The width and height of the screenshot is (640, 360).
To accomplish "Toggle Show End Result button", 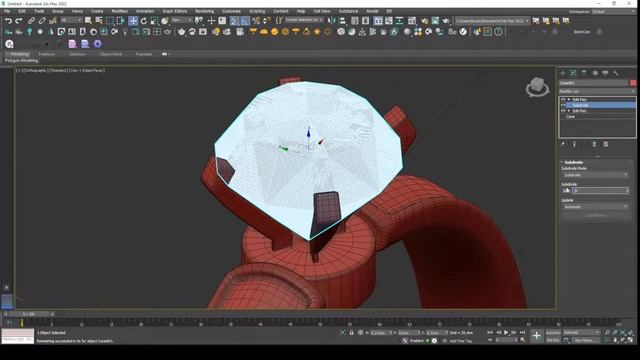I will tap(574, 144).
